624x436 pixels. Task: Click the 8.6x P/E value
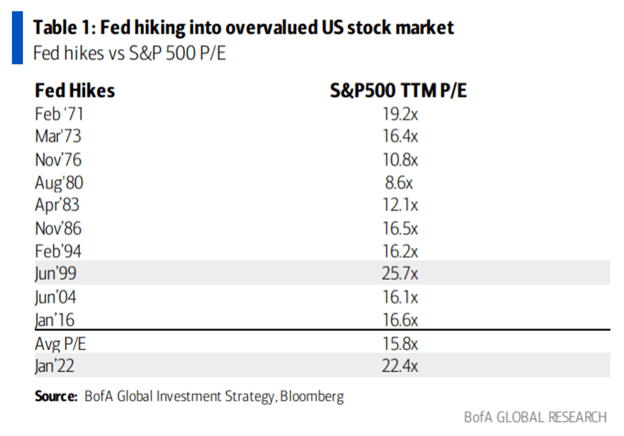click(x=399, y=186)
